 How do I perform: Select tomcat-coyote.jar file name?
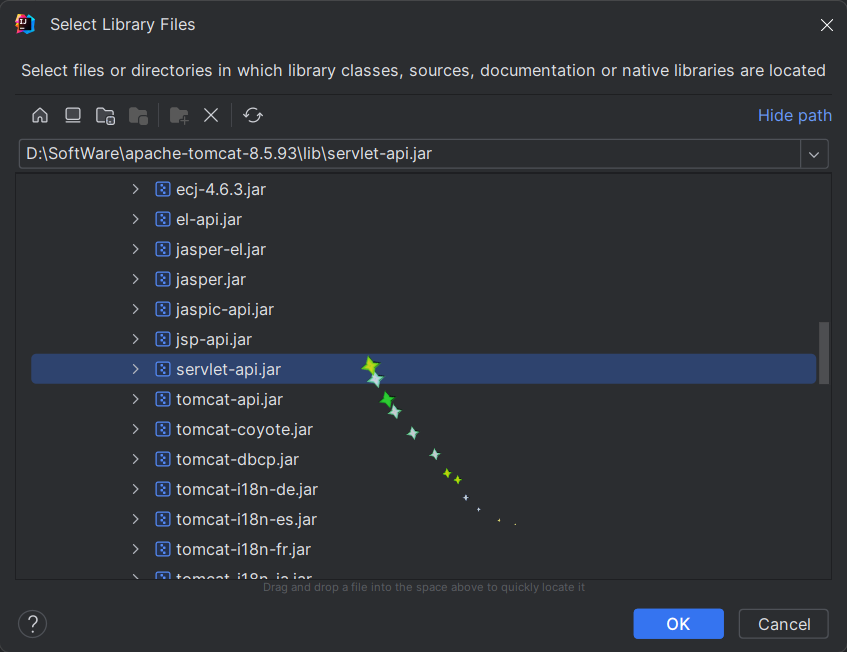click(245, 429)
